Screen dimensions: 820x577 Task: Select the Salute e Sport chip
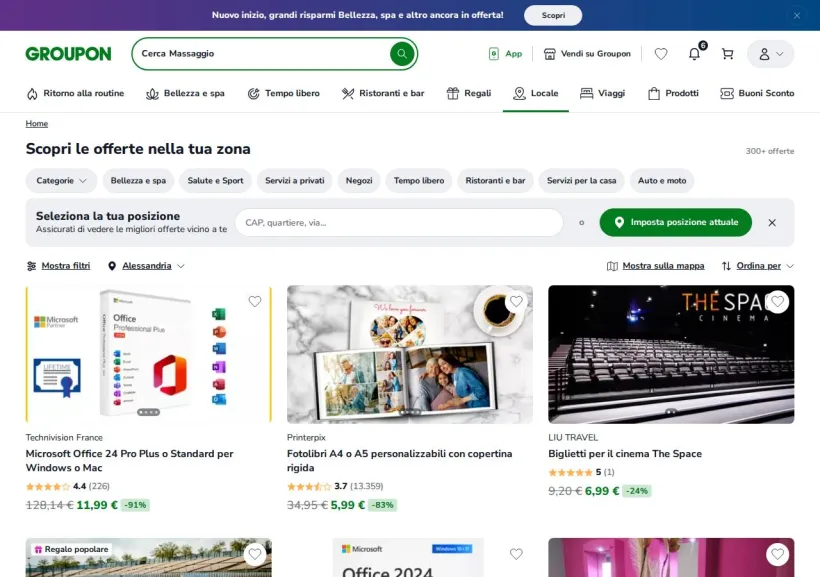(215, 180)
